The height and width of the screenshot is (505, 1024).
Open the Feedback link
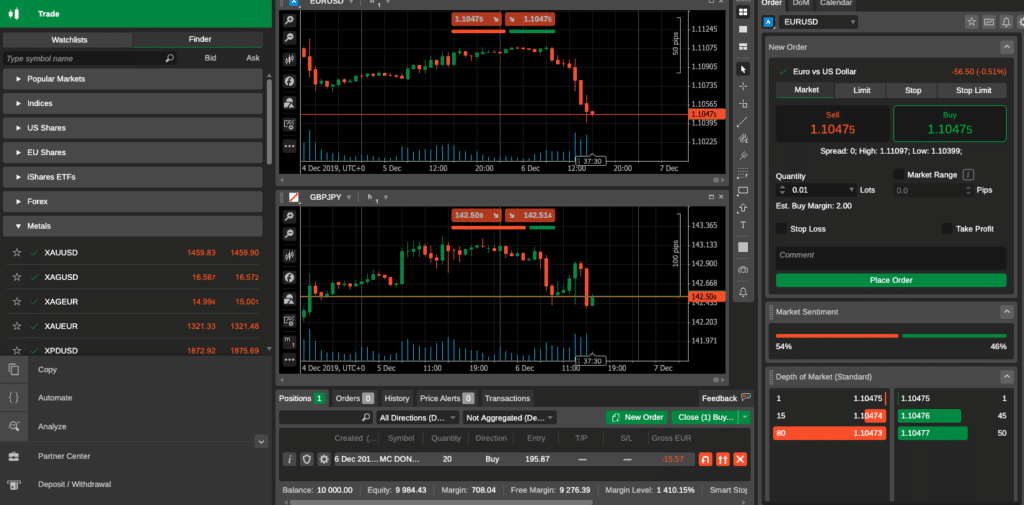(726, 398)
